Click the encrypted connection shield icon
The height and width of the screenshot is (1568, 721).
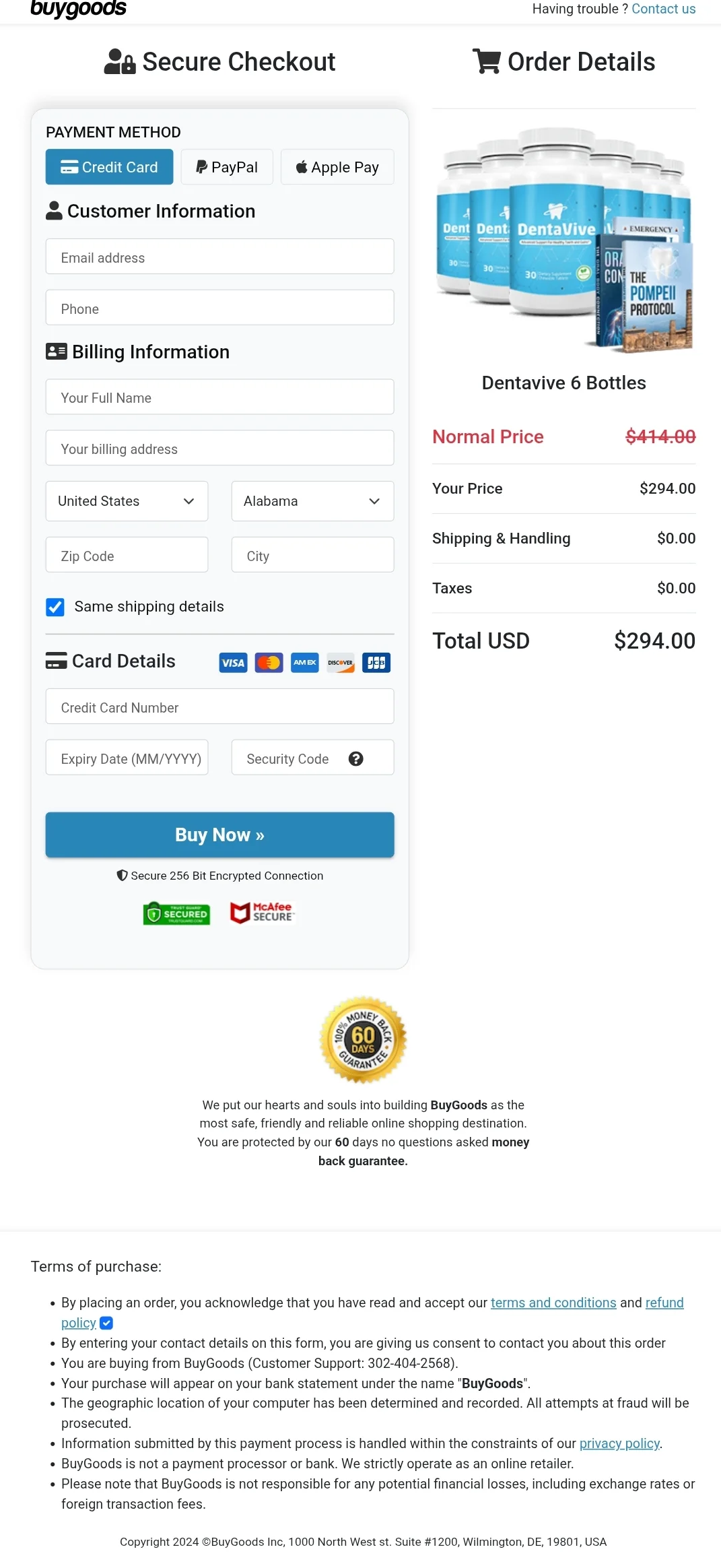[122, 875]
